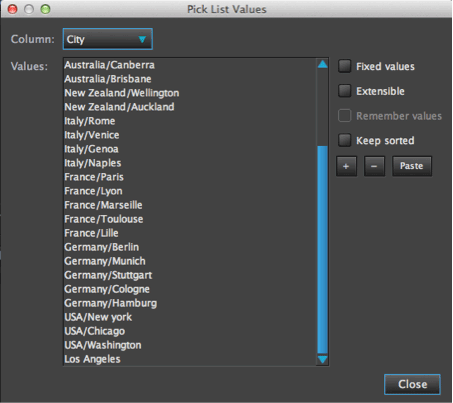
Task: Choose Germany/Stuttgart value
Action: pos(190,275)
